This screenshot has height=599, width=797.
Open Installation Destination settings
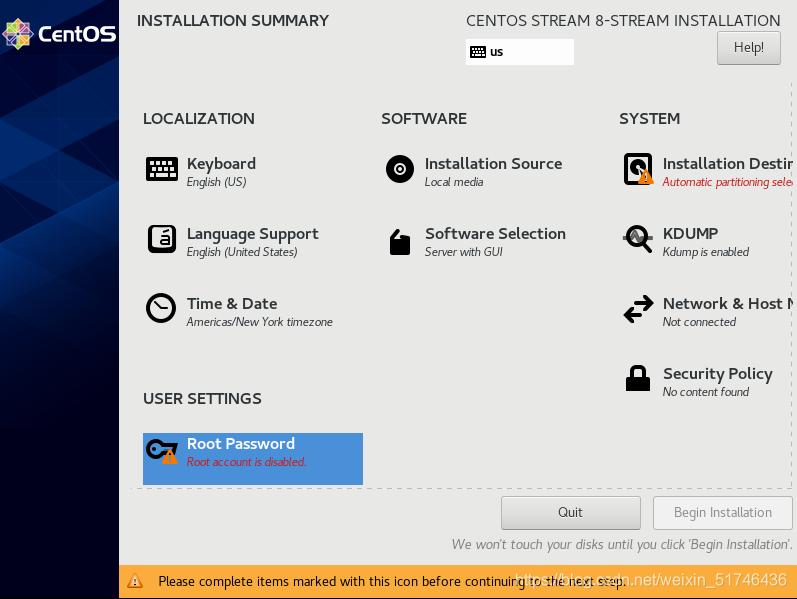coord(727,164)
